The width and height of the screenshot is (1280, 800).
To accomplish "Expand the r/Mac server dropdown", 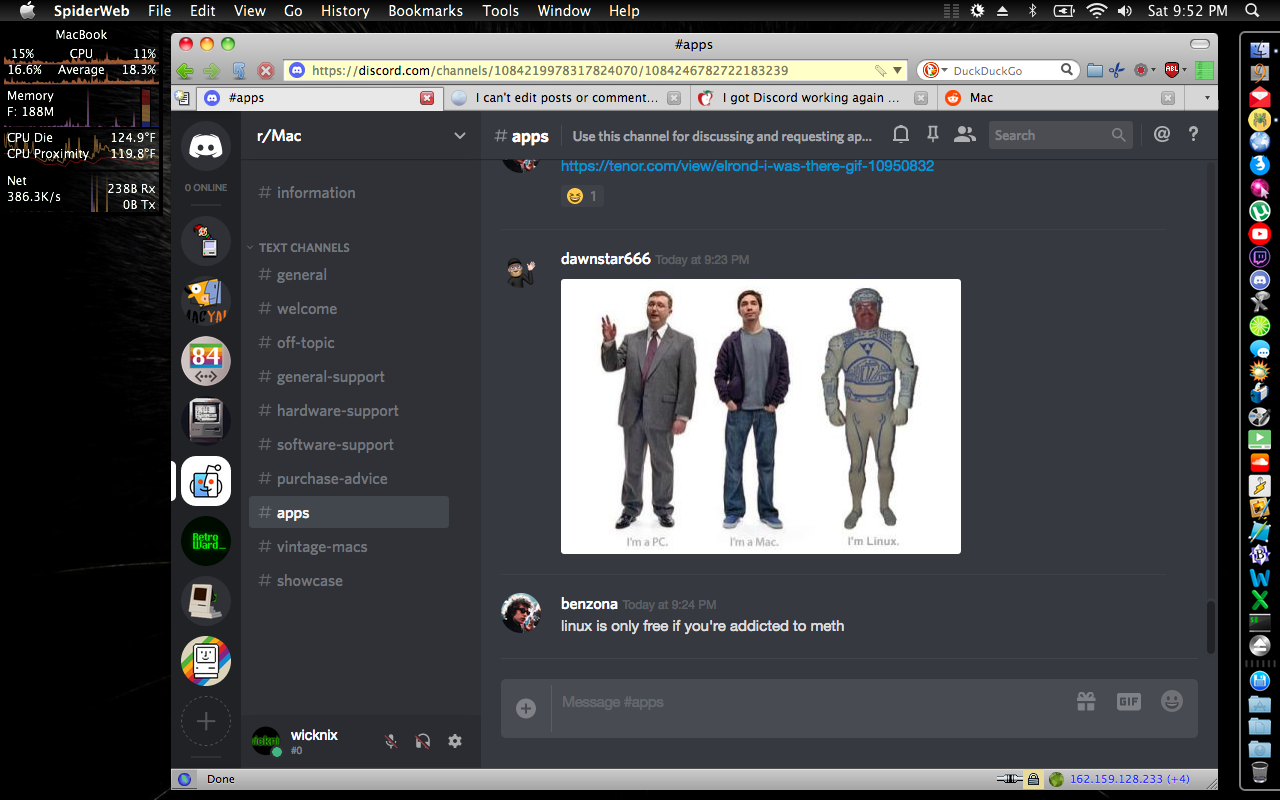I will tap(460, 136).
